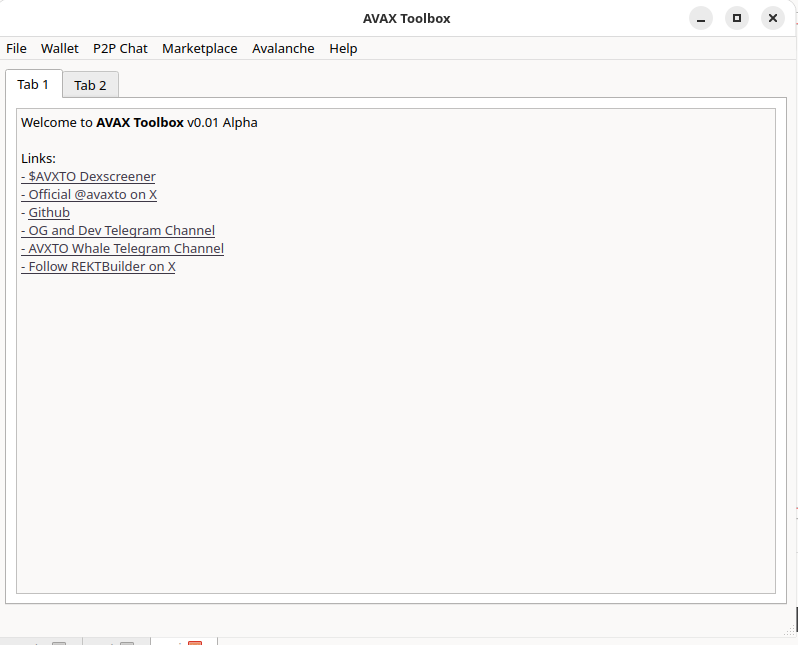Visit Official @avaxto on X link
The image size is (798, 645).
point(90,195)
